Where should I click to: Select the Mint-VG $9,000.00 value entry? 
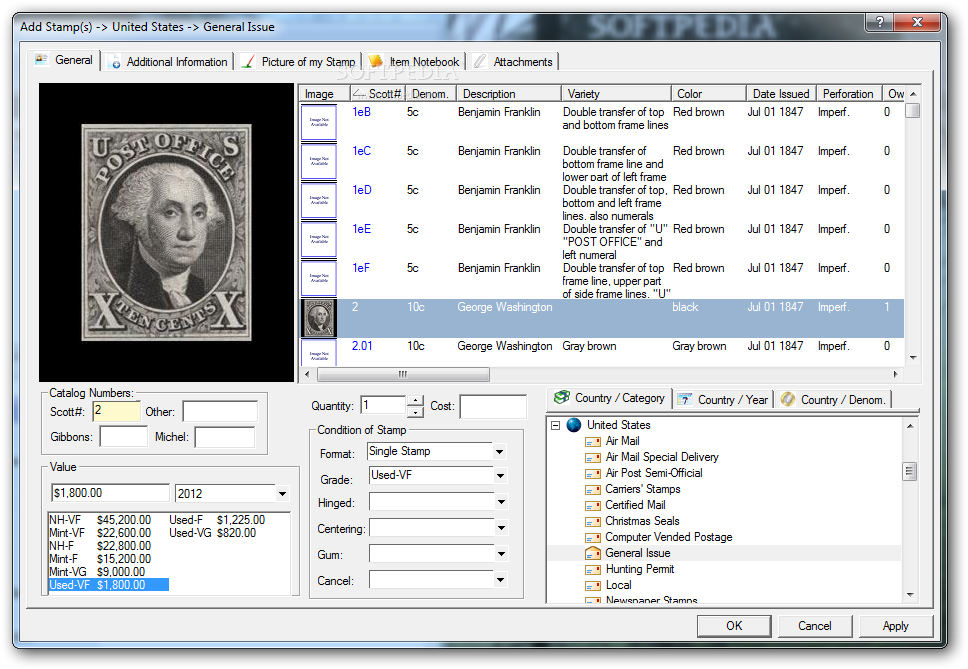[x=97, y=572]
